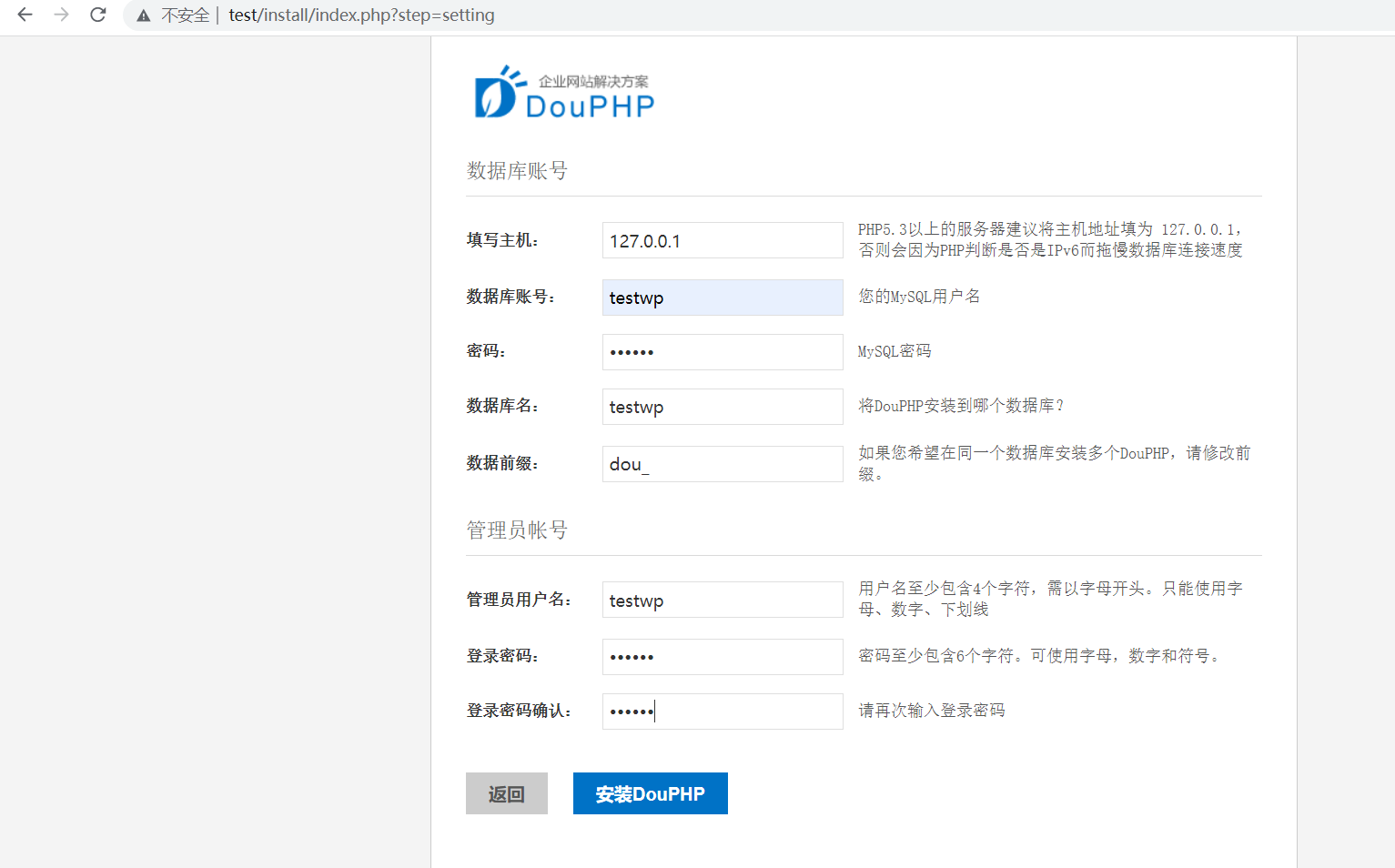Edit the table prefix field dou_
1395x868 pixels.
click(x=723, y=464)
